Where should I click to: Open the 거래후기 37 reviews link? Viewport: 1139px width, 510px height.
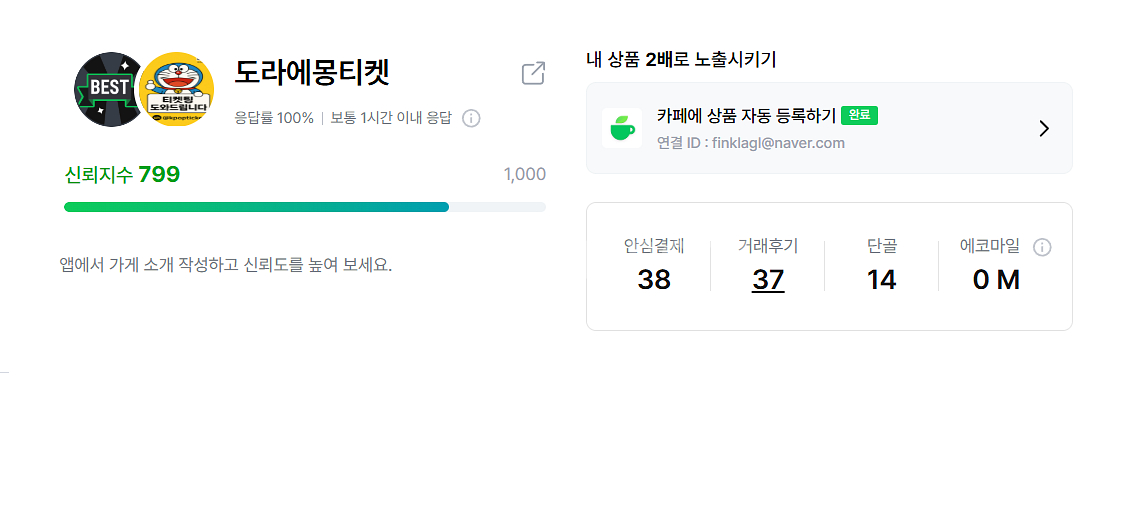(x=768, y=280)
